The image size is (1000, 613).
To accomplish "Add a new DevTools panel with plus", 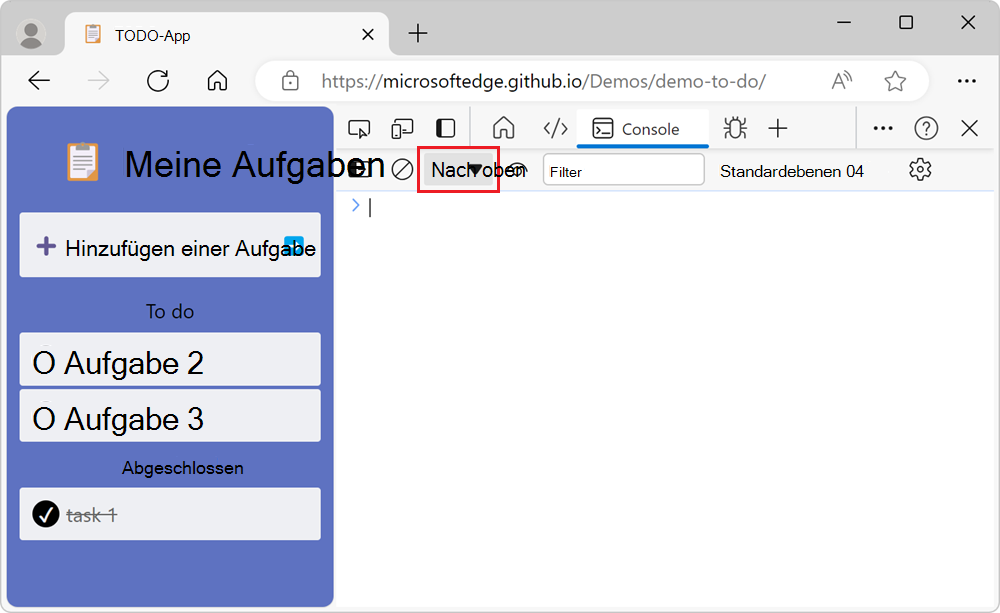I will point(779,128).
